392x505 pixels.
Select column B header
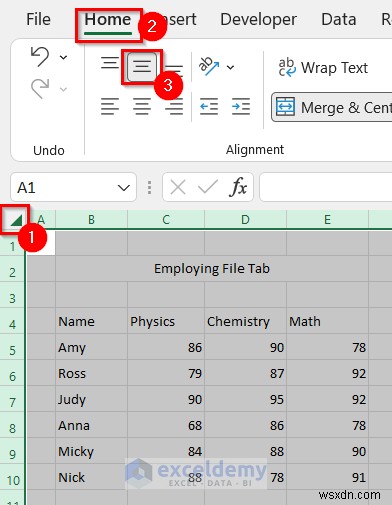click(x=91, y=220)
